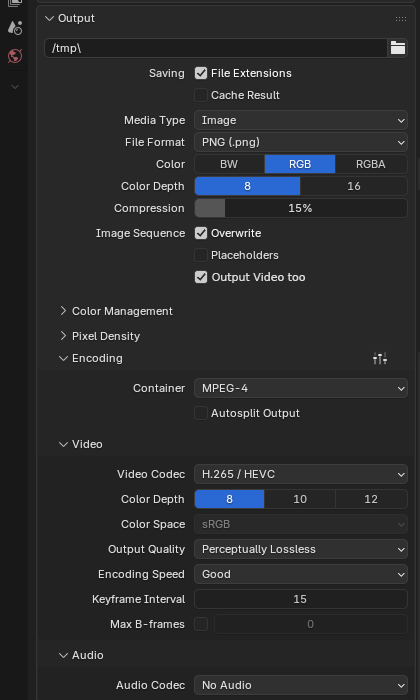Open the Audio Codec dropdown
The image size is (420, 700).
pyautogui.click(x=301, y=685)
